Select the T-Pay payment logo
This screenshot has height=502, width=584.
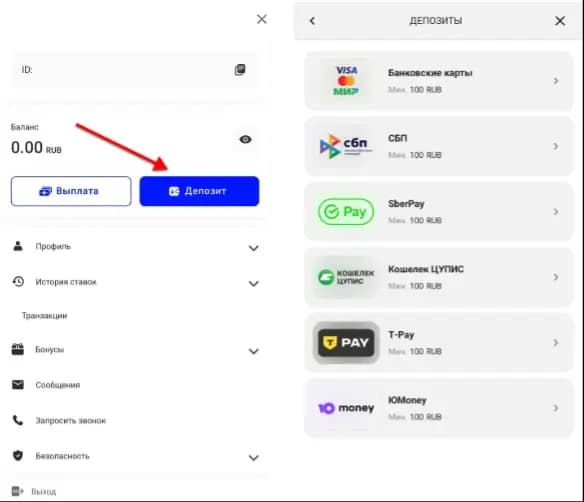point(346,343)
